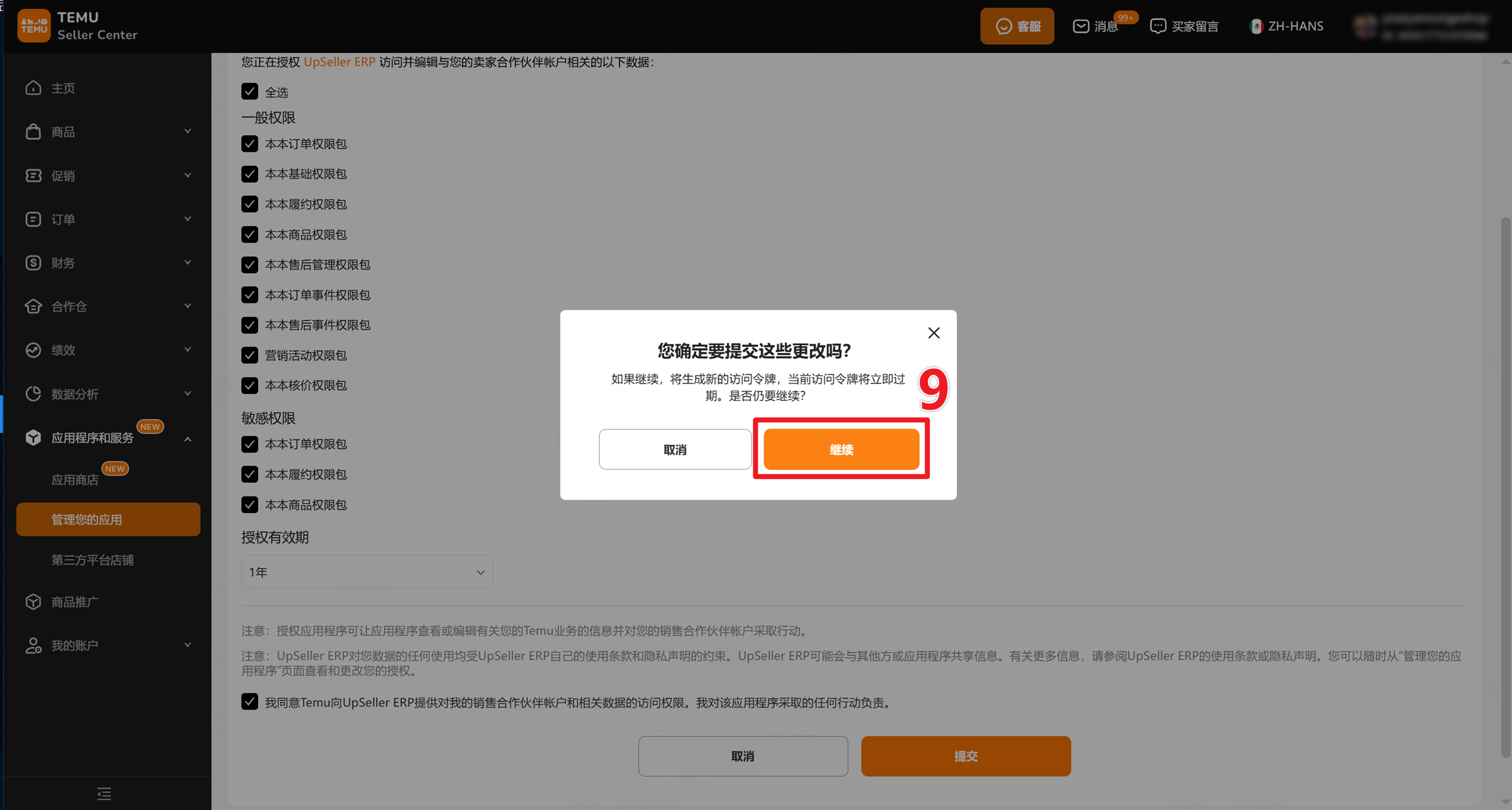Click 取消 in the confirmation dialog
This screenshot has width=1512, height=810.
675,449
